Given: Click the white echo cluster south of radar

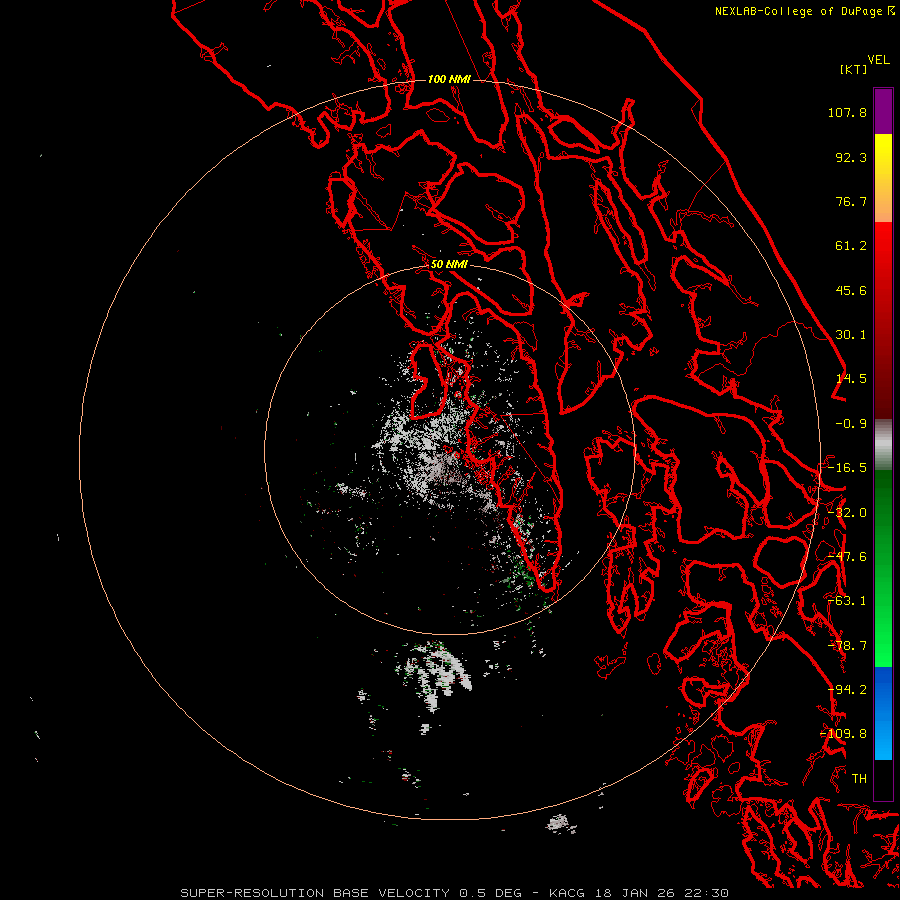Looking at the screenshot, I should click(x=437, y=674).
